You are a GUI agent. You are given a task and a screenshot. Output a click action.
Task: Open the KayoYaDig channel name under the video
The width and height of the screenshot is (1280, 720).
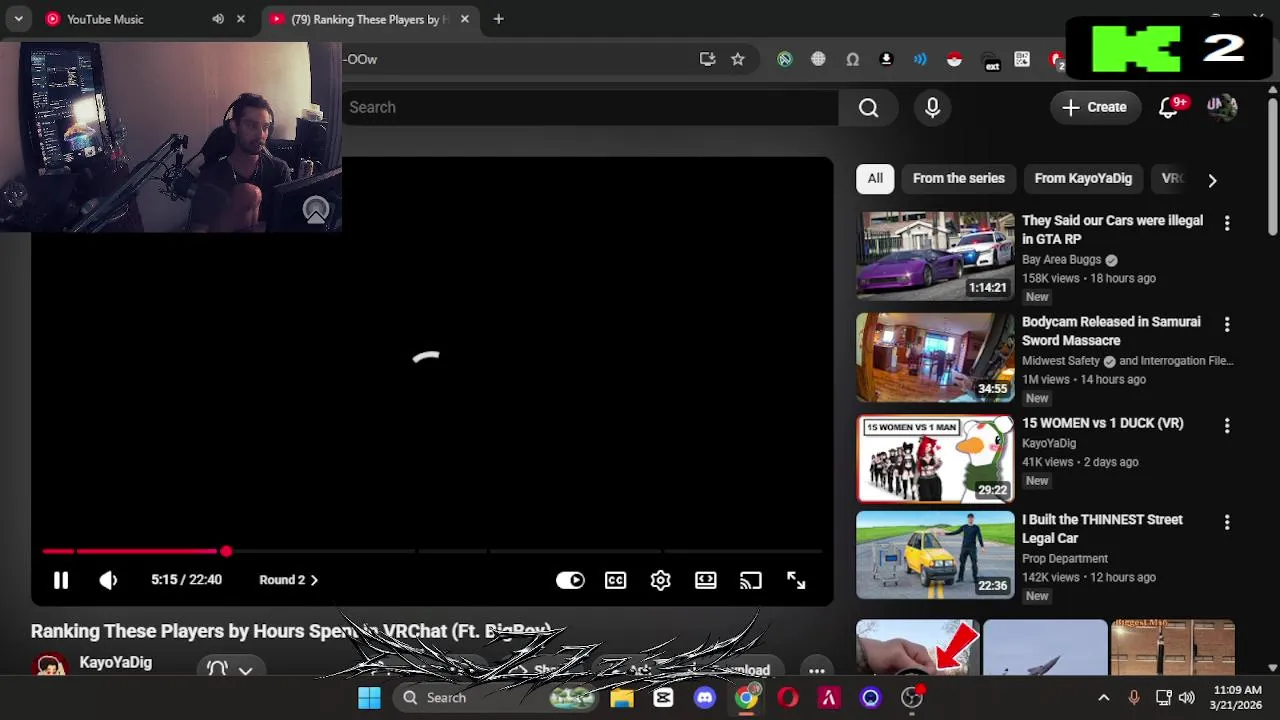115,662
